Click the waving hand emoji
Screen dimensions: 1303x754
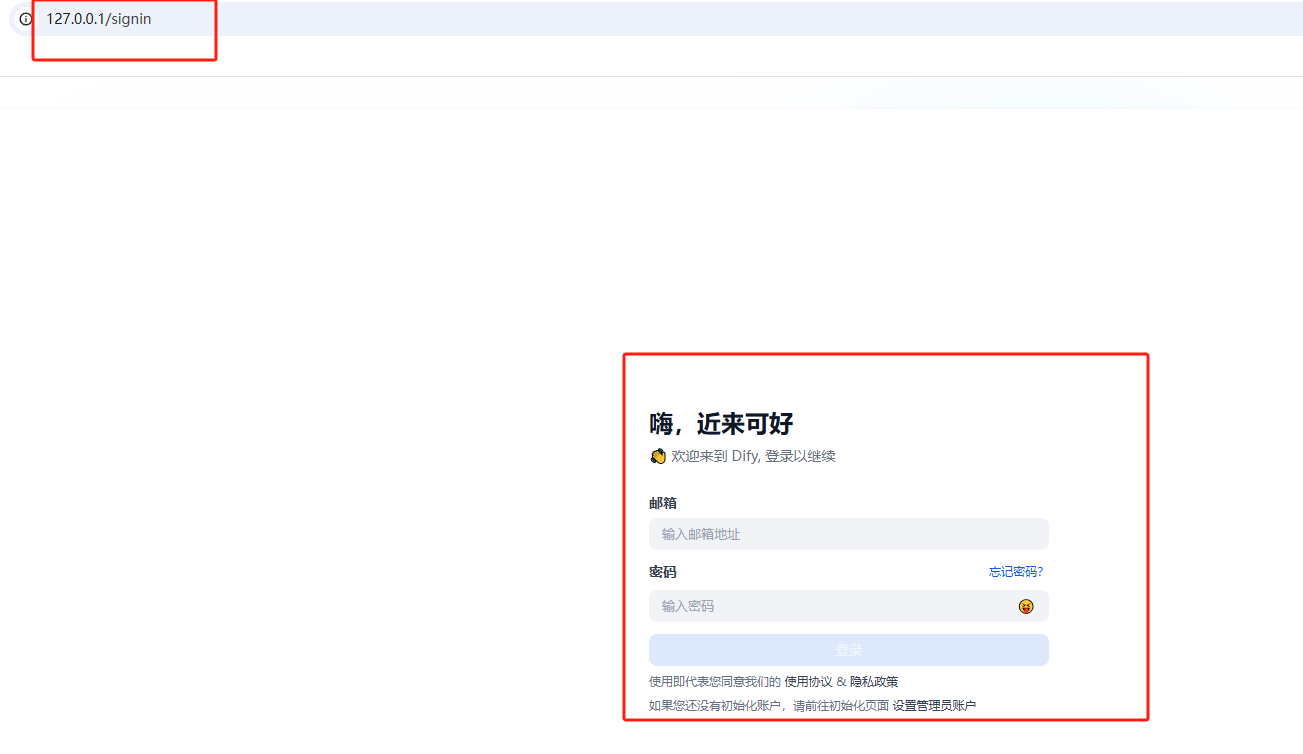point(658,456)
